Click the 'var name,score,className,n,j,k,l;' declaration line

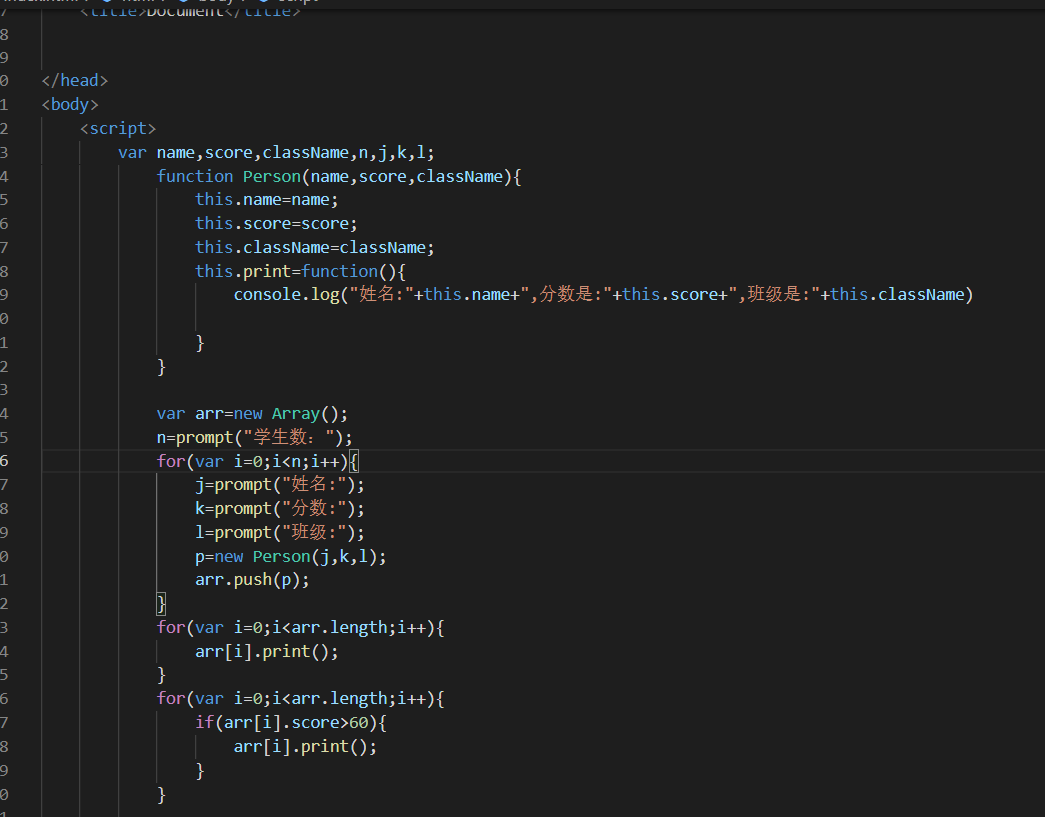(x=276, y=153)
